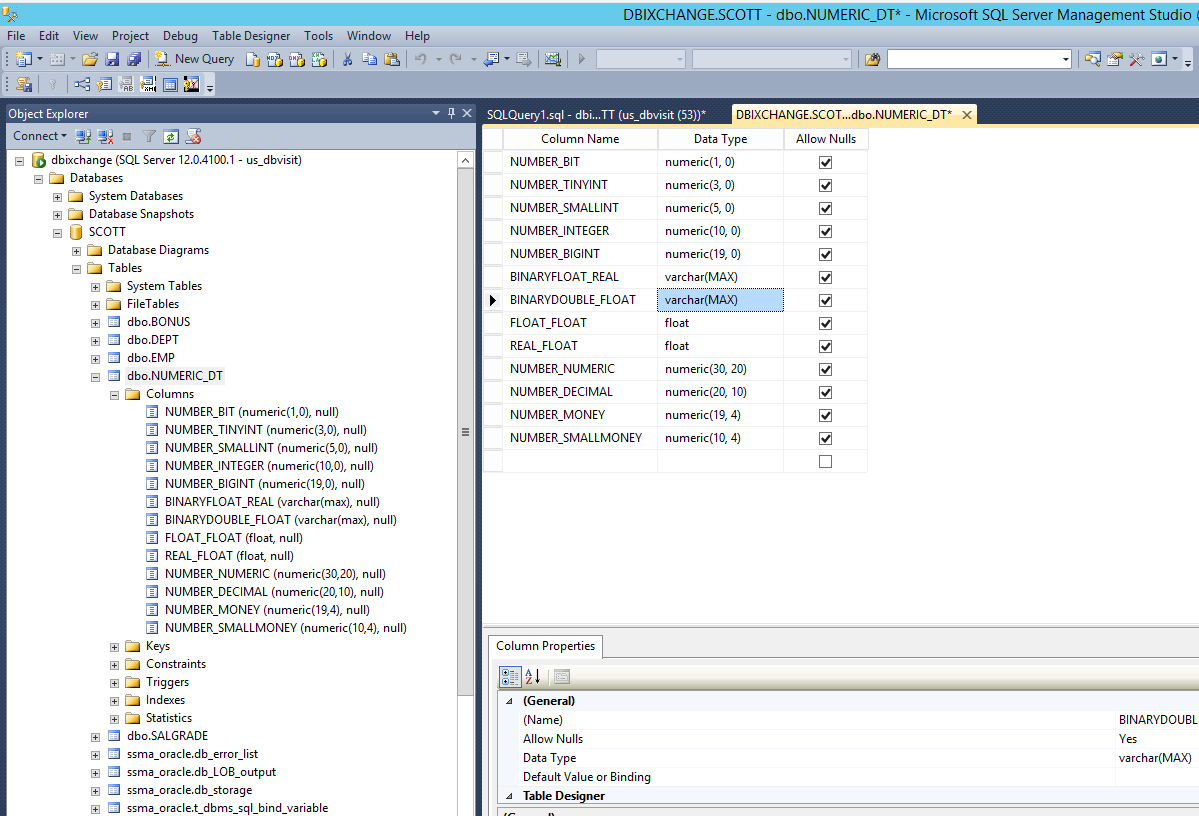Uncheck Allow Nulls for NUMBER_INTEGER
1199x816 pixels.
(825, 231)
